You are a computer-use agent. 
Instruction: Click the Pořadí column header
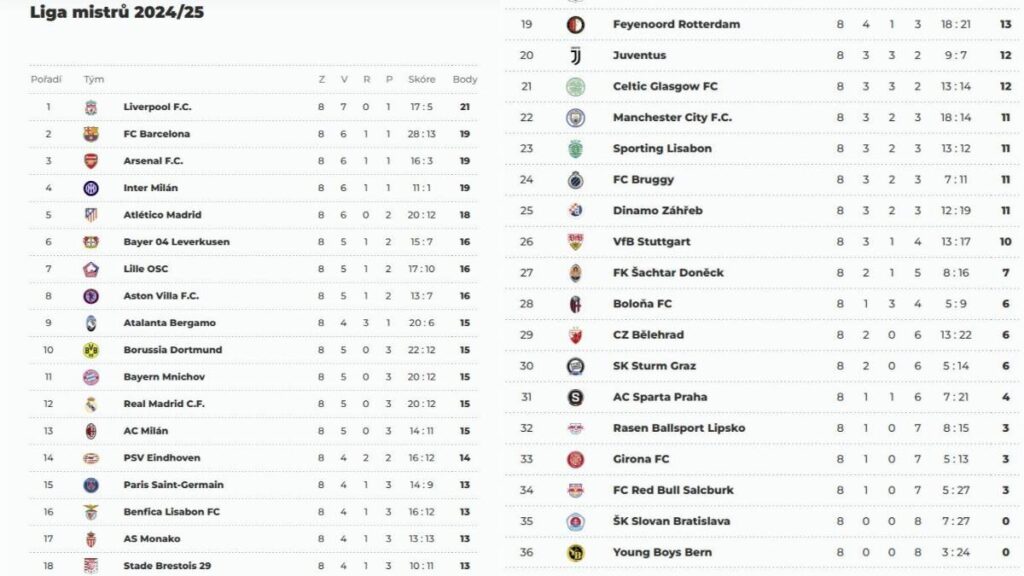click(46, 80)
